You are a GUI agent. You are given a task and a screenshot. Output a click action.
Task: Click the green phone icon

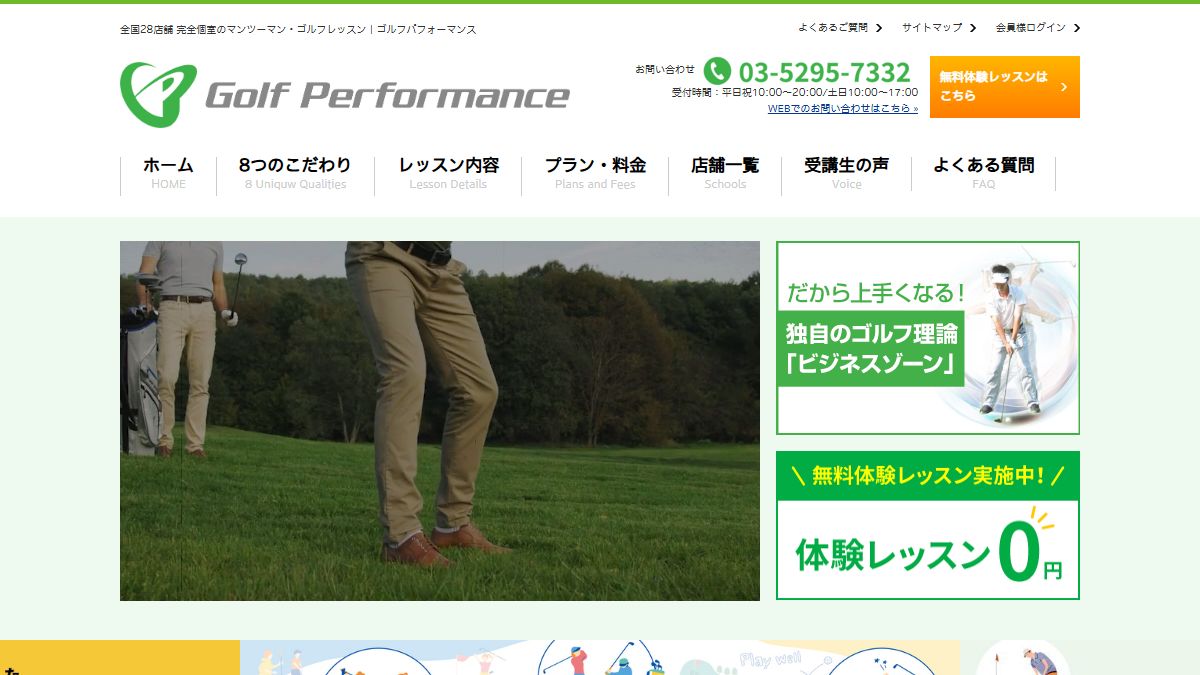tap(717, 71)
